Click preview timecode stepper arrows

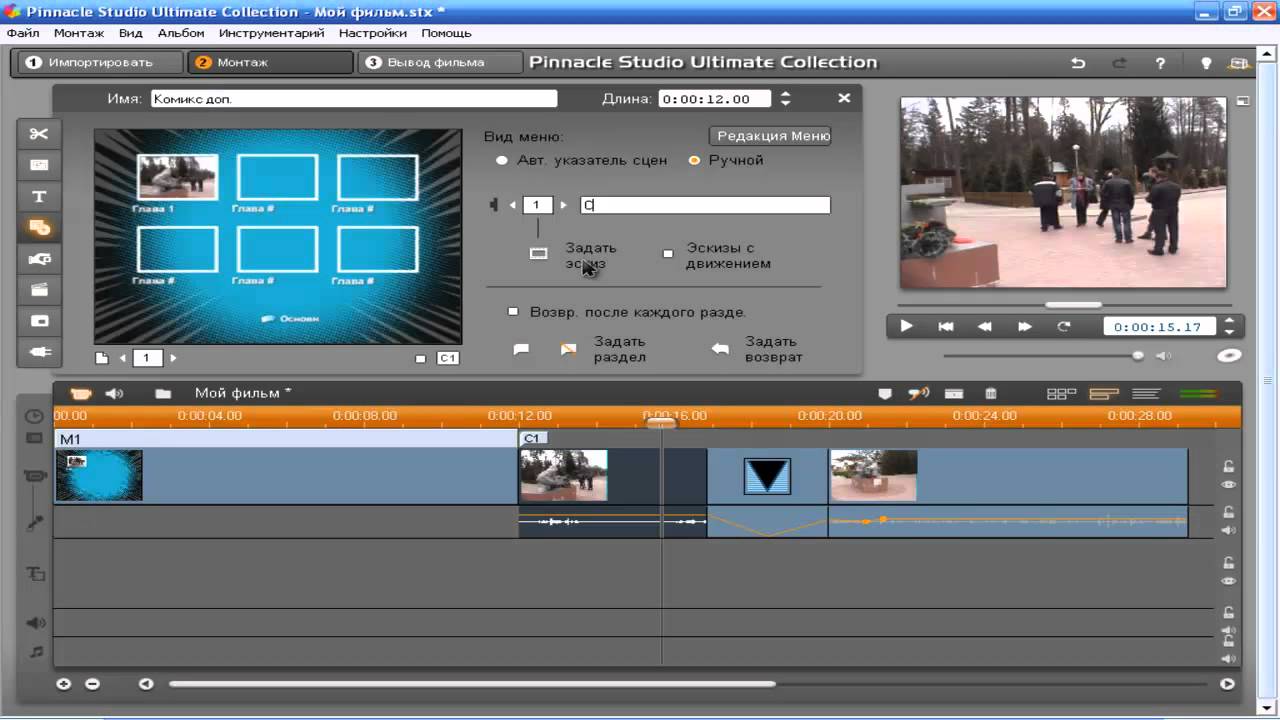[1229, 326]
